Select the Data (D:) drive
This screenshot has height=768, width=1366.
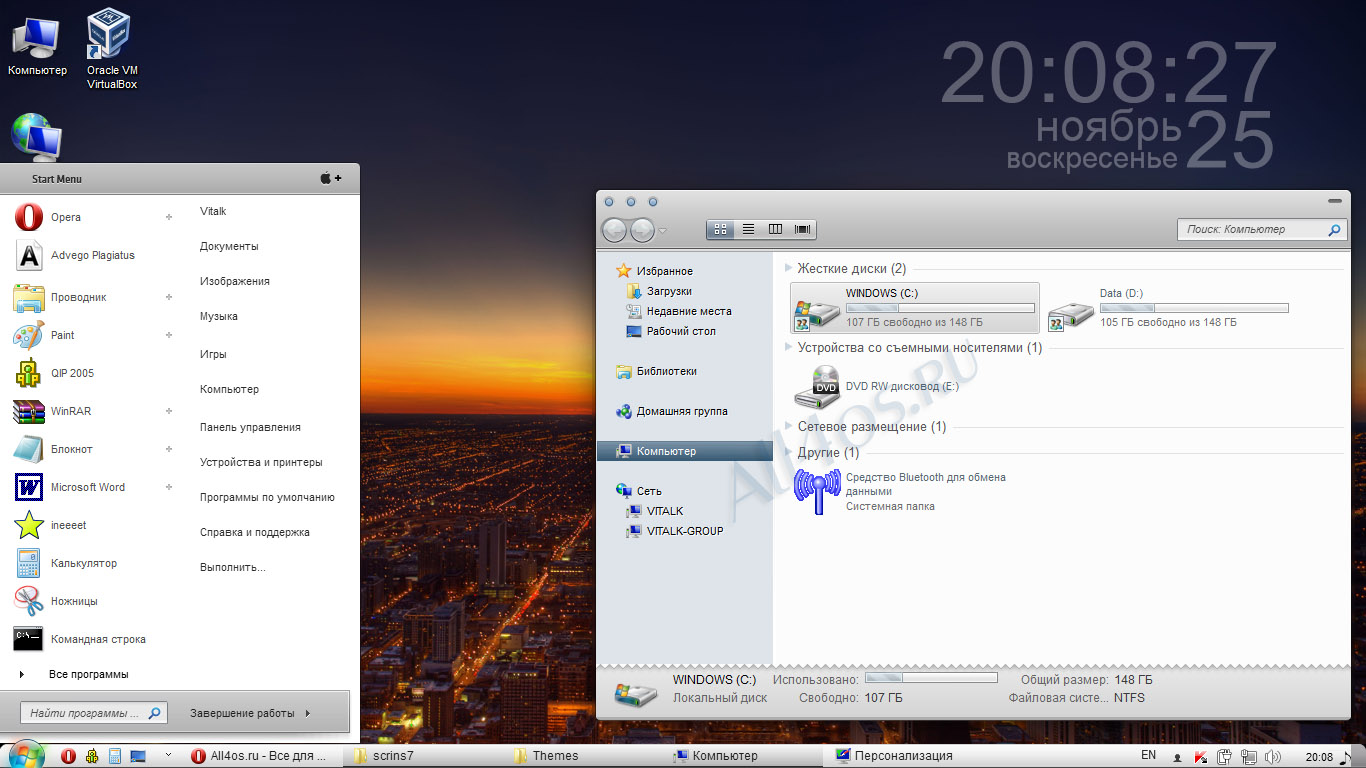[x=1169, y=307]
